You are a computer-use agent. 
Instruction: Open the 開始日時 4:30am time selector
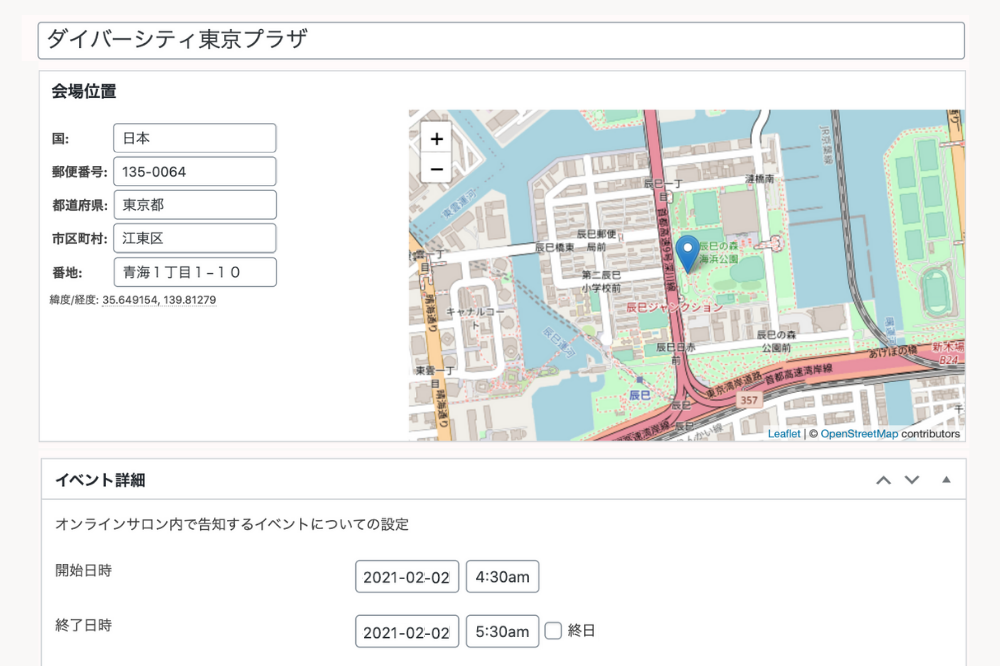pyautogui.click(x=502, y=577)
